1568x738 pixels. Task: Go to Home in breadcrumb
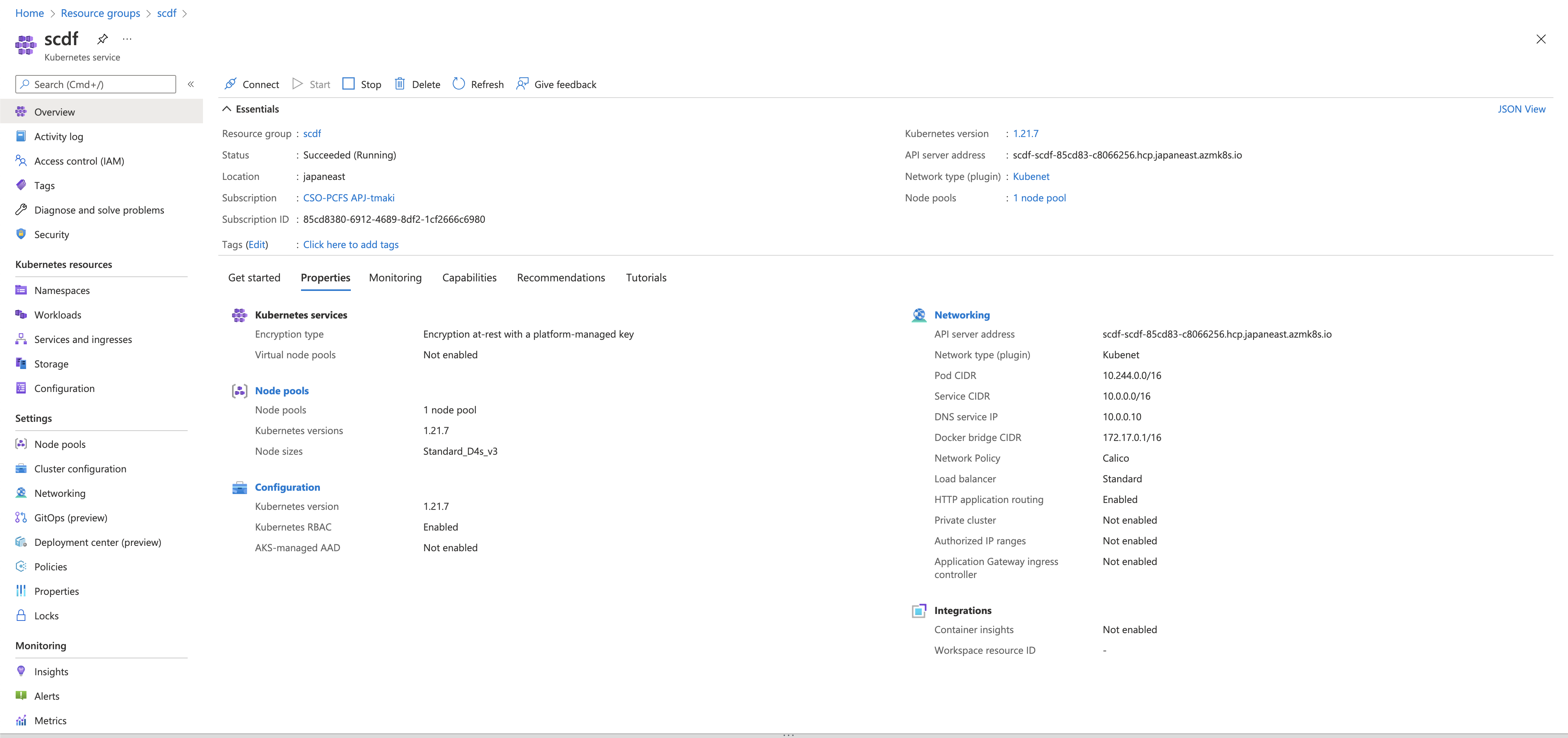[29, 13]
